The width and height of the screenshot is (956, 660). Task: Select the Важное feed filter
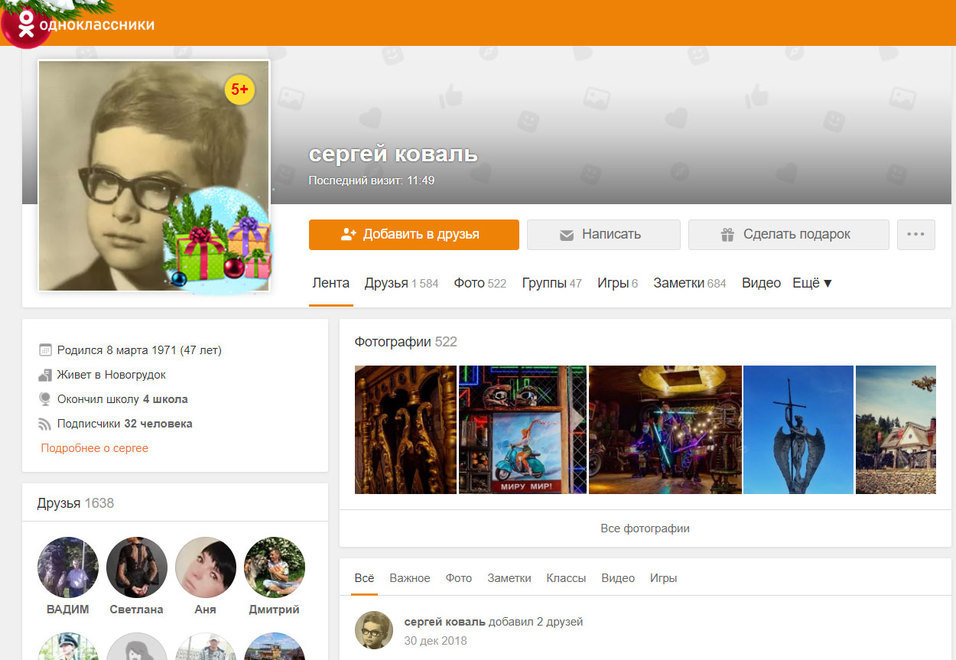(410, 578)
